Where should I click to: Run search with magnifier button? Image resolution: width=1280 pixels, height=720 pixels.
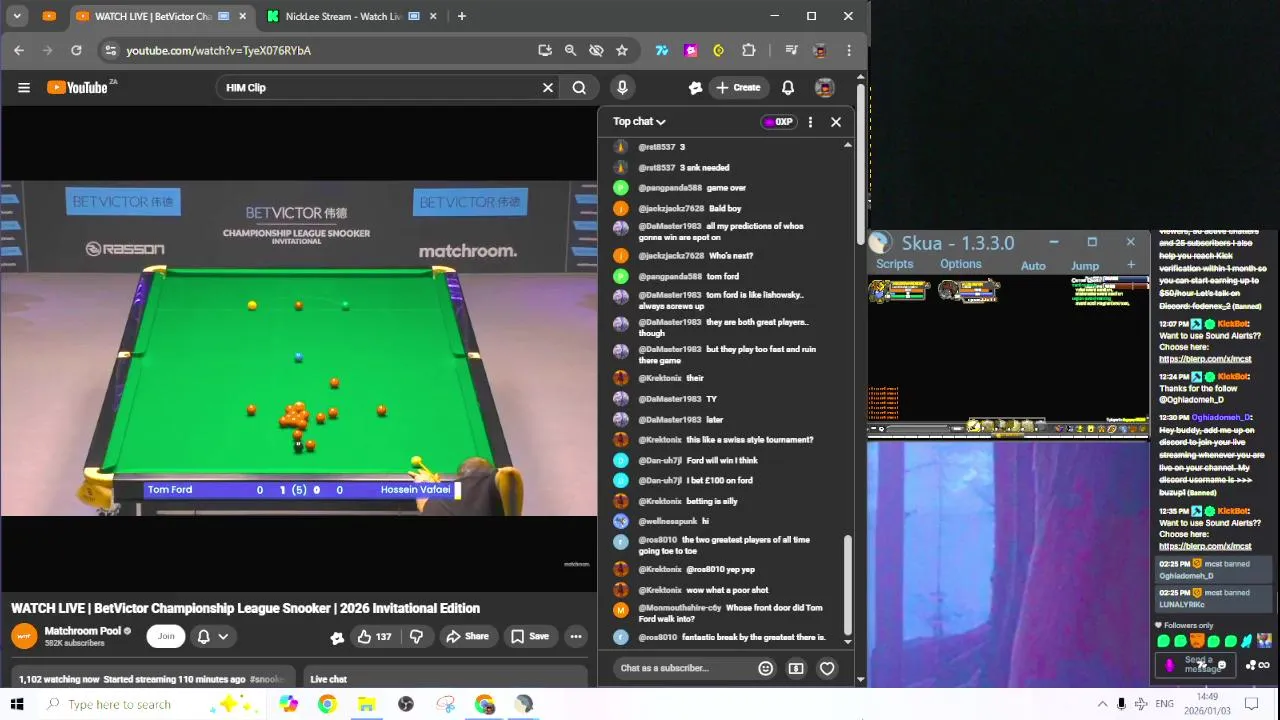pos(579,88)
